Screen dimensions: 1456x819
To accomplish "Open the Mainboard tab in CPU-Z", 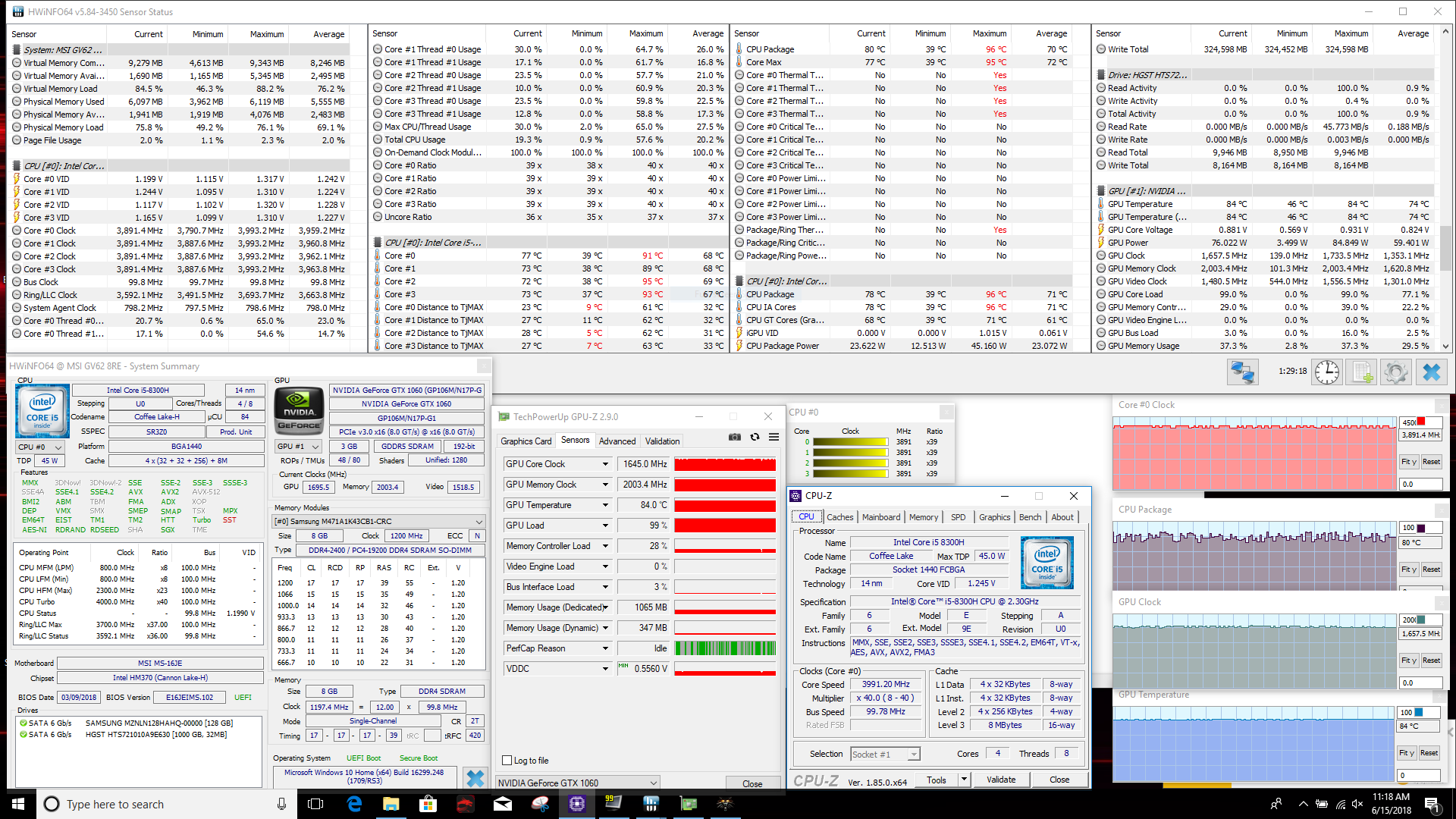I will [880, 517].
